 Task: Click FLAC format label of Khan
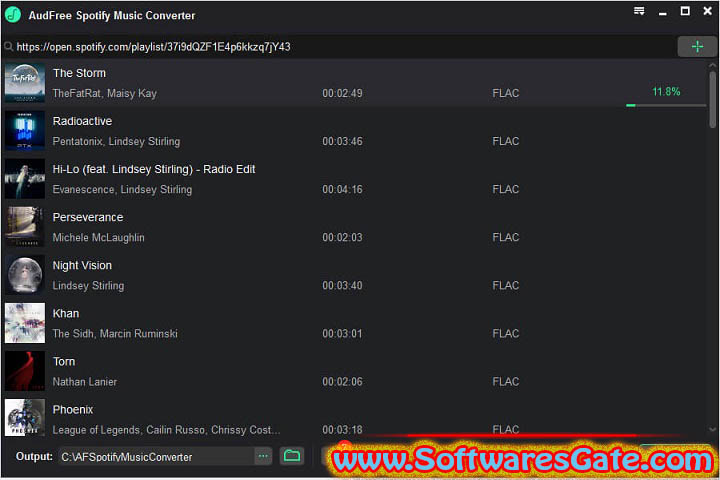coord(506,333)
